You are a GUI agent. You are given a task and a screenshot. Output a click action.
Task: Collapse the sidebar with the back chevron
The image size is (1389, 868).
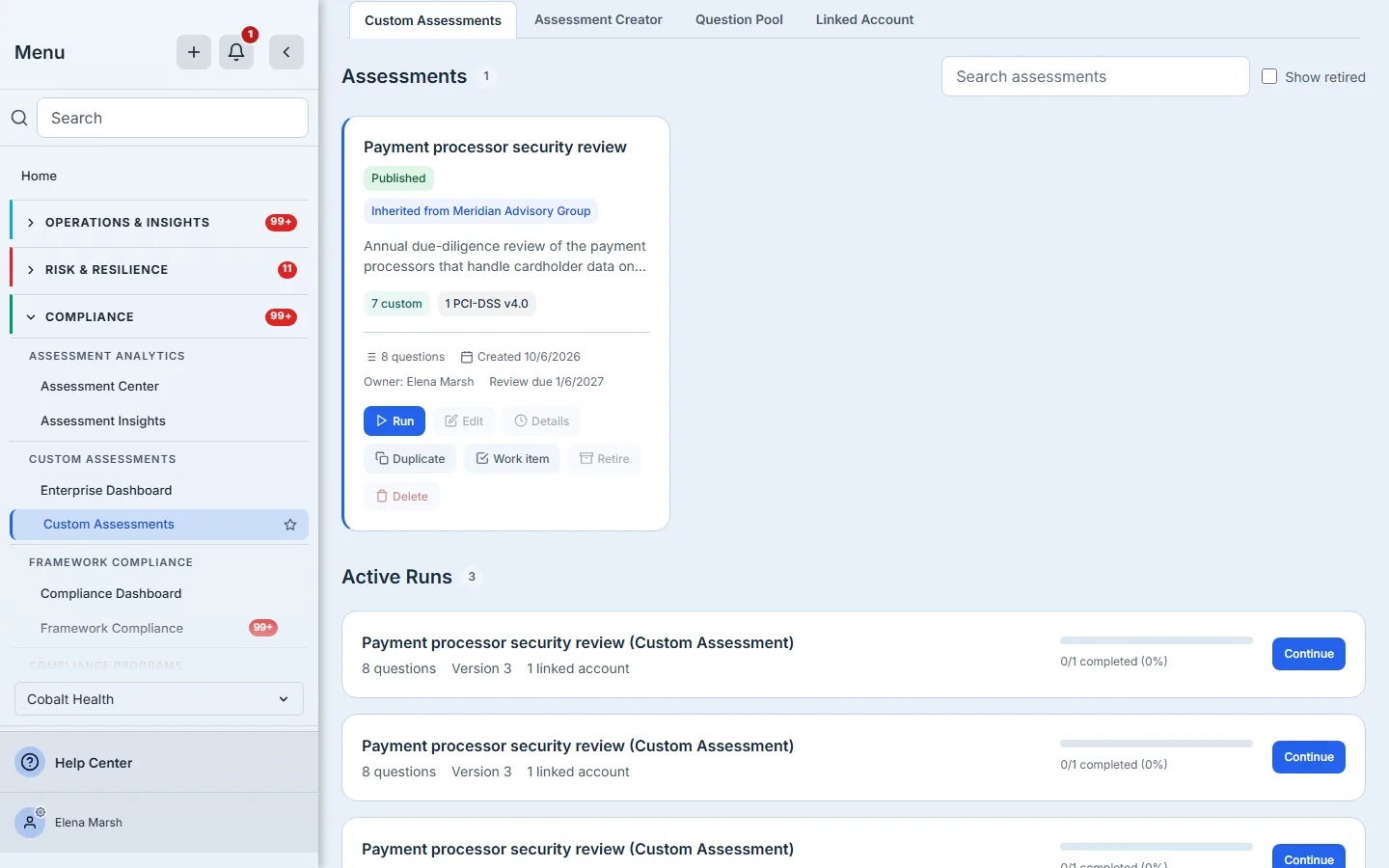[x=286, y=52]
